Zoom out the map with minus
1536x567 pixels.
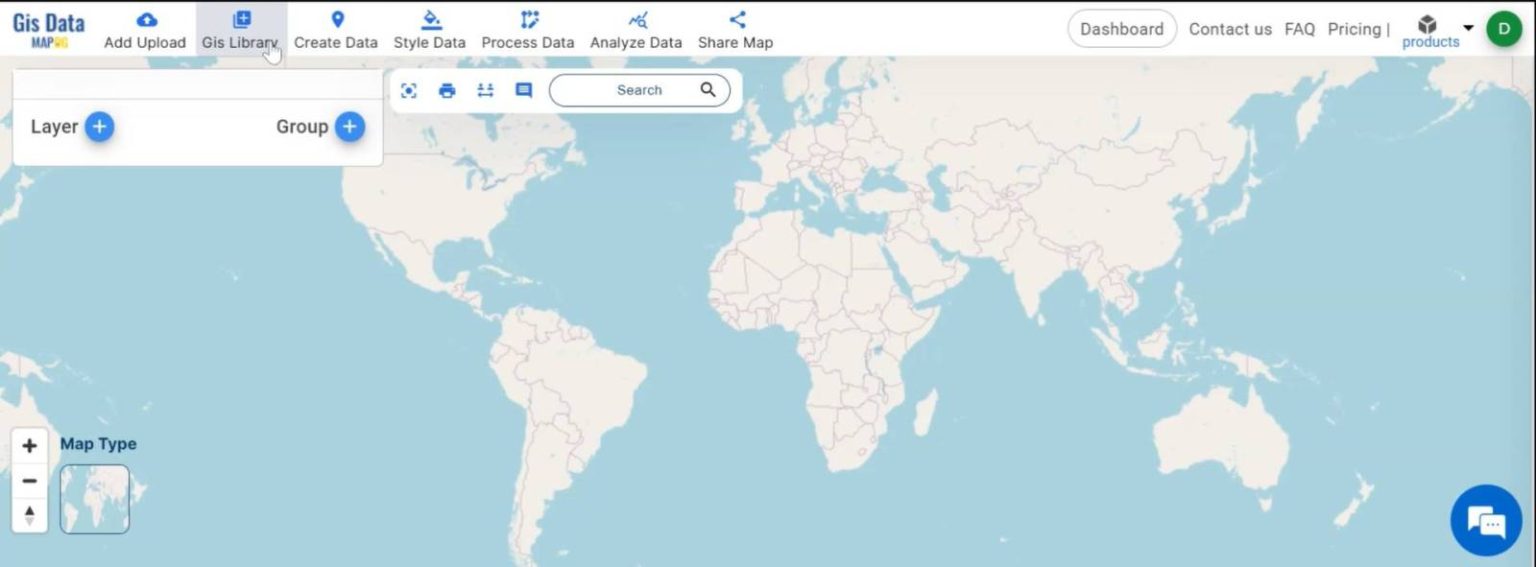pos(30,481)
